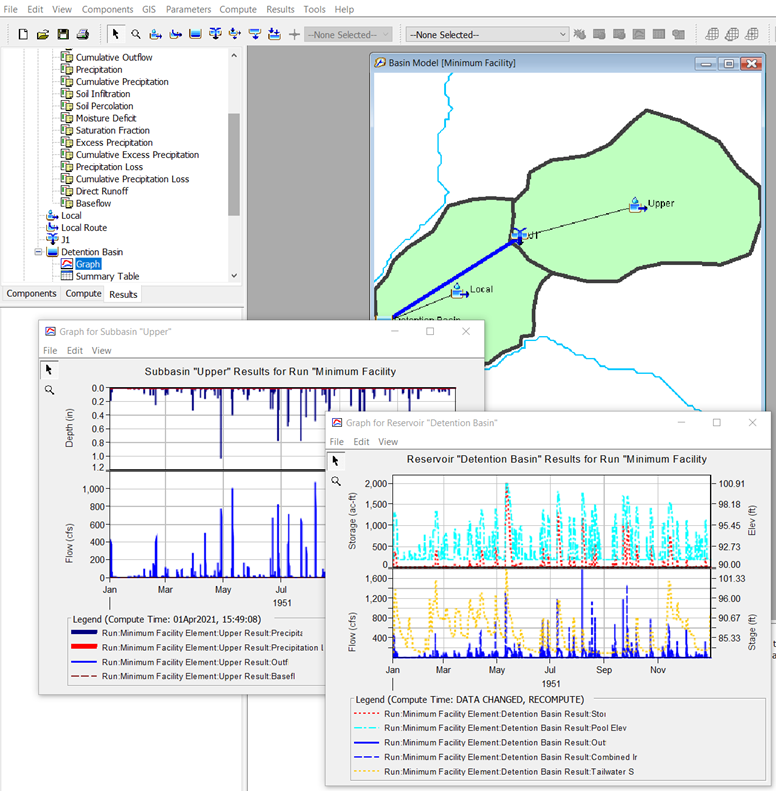This screenshot has width=776, height=791.
Task: Select the Reservoir Creation tool
Action: pos(195,34)
